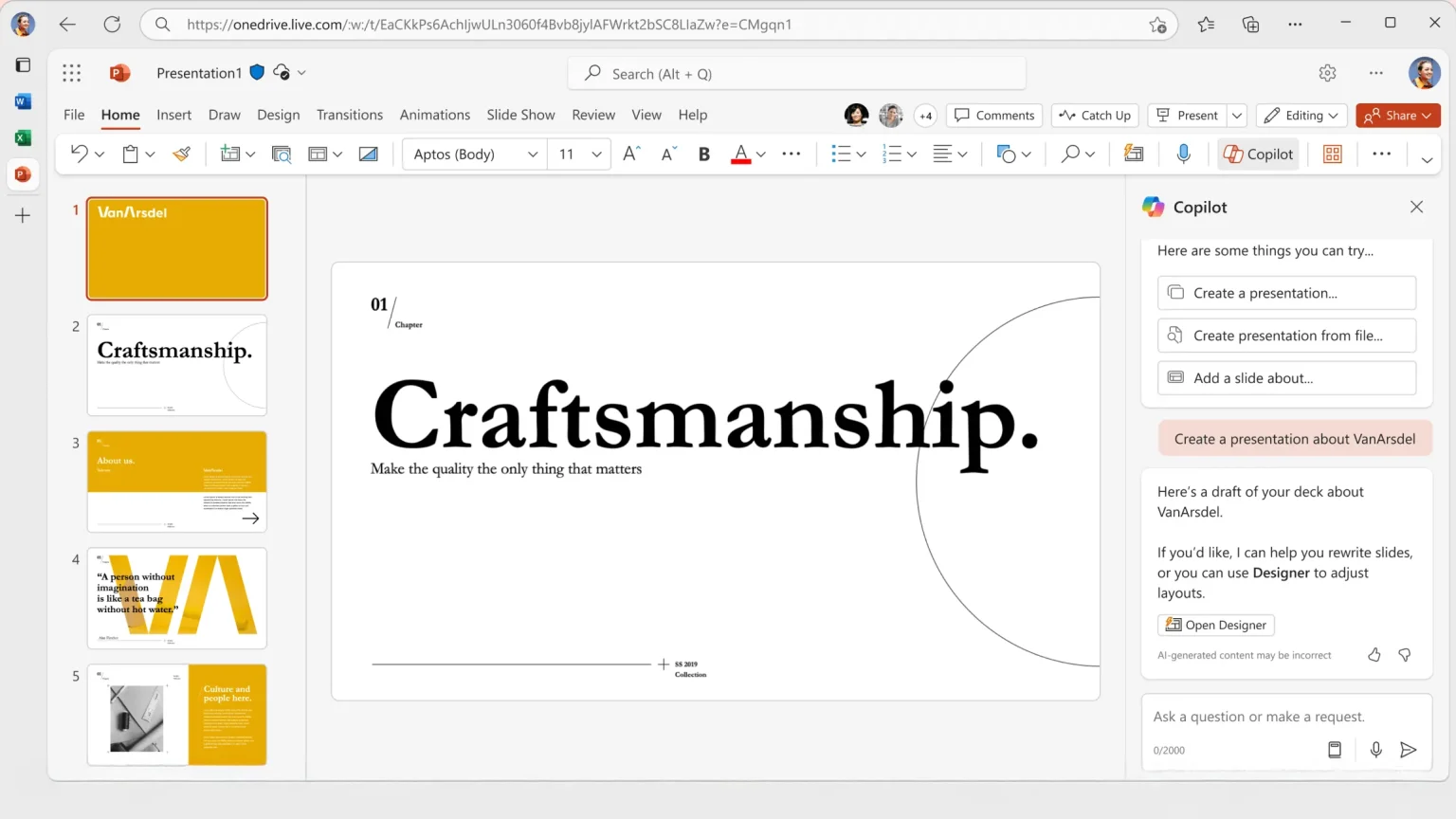Choose Create presentation from file suggestion
Viewport: 1456px width, 819px height.
1286,336
